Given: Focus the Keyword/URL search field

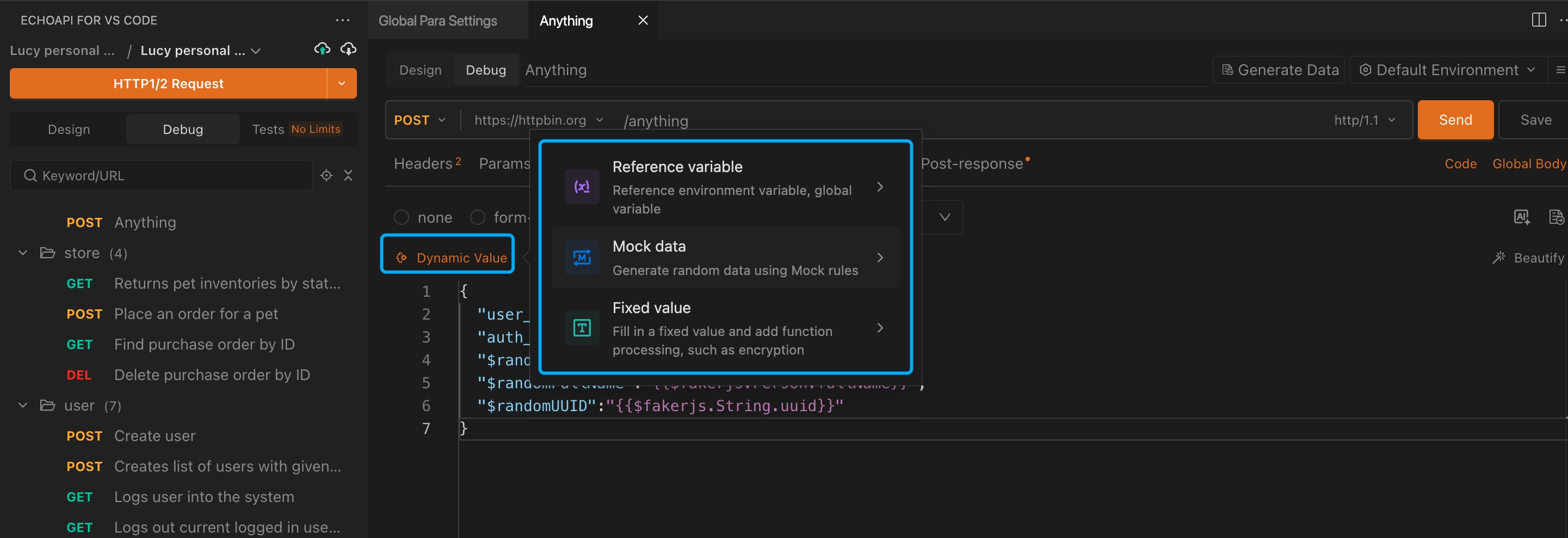Looking at the screenshot, I should (161, 175).
